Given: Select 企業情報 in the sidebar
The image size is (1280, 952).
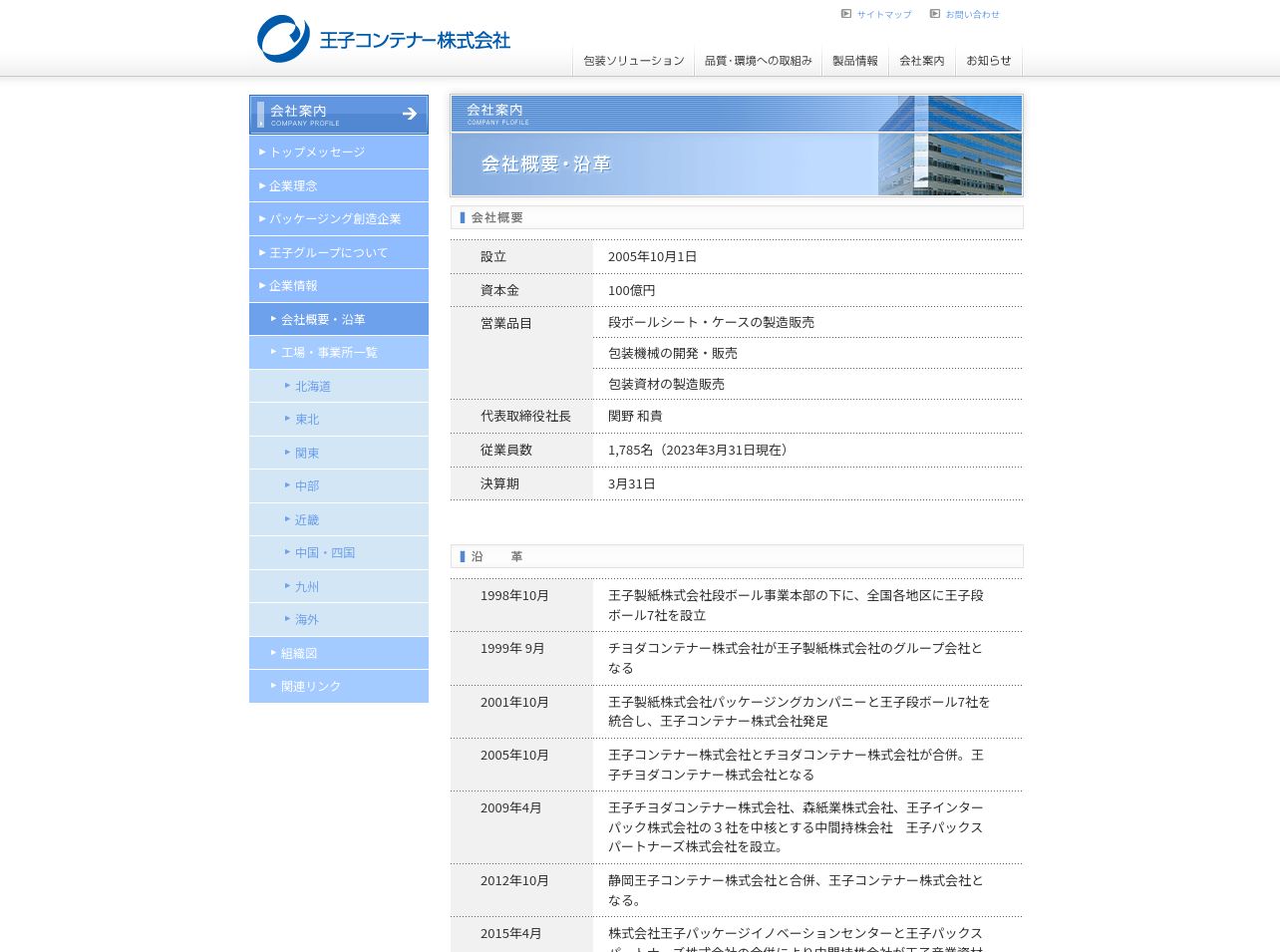Looking at the screenshot, I should [339, 285].
